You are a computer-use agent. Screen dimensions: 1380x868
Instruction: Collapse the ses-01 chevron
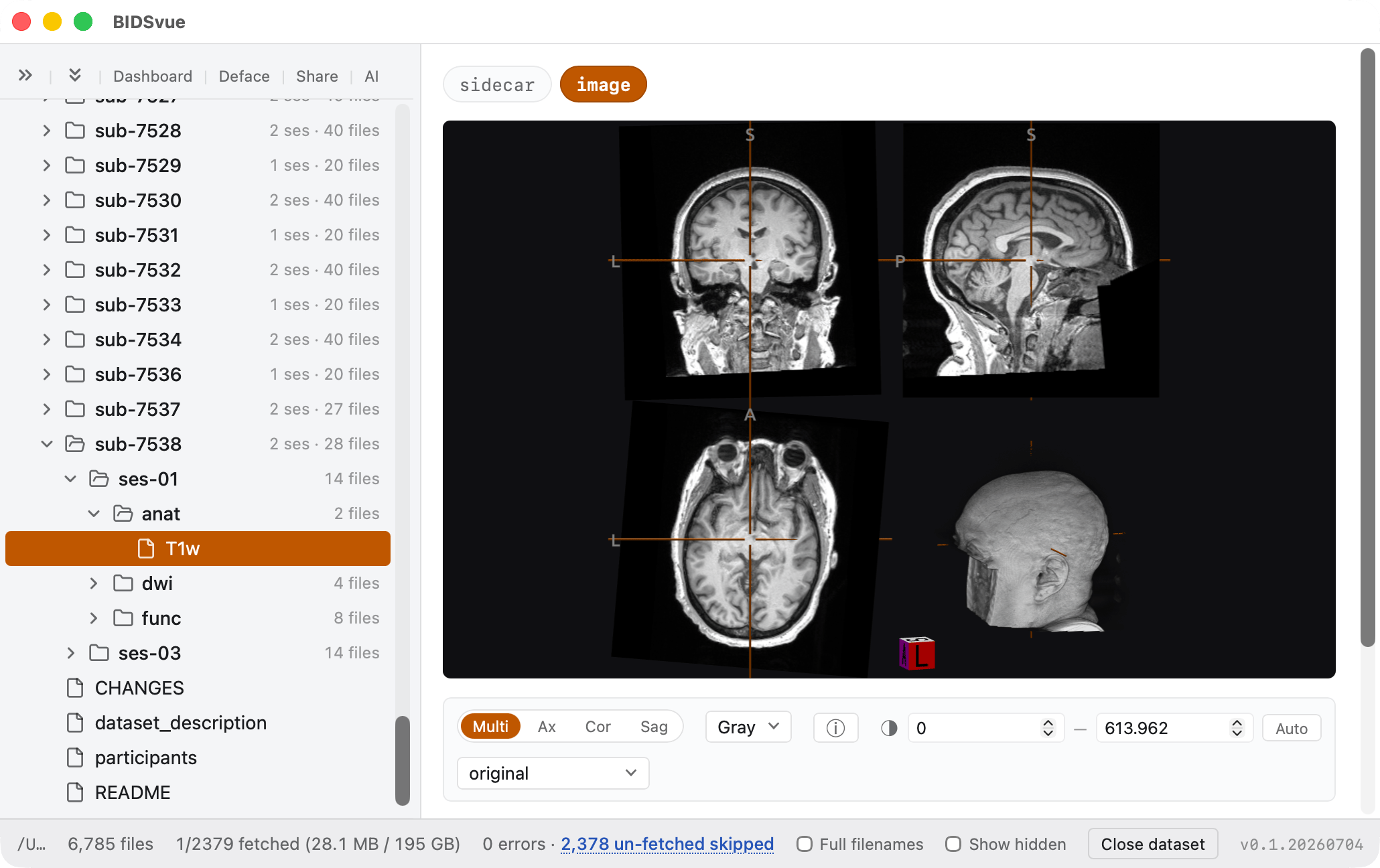coord(70,479)
